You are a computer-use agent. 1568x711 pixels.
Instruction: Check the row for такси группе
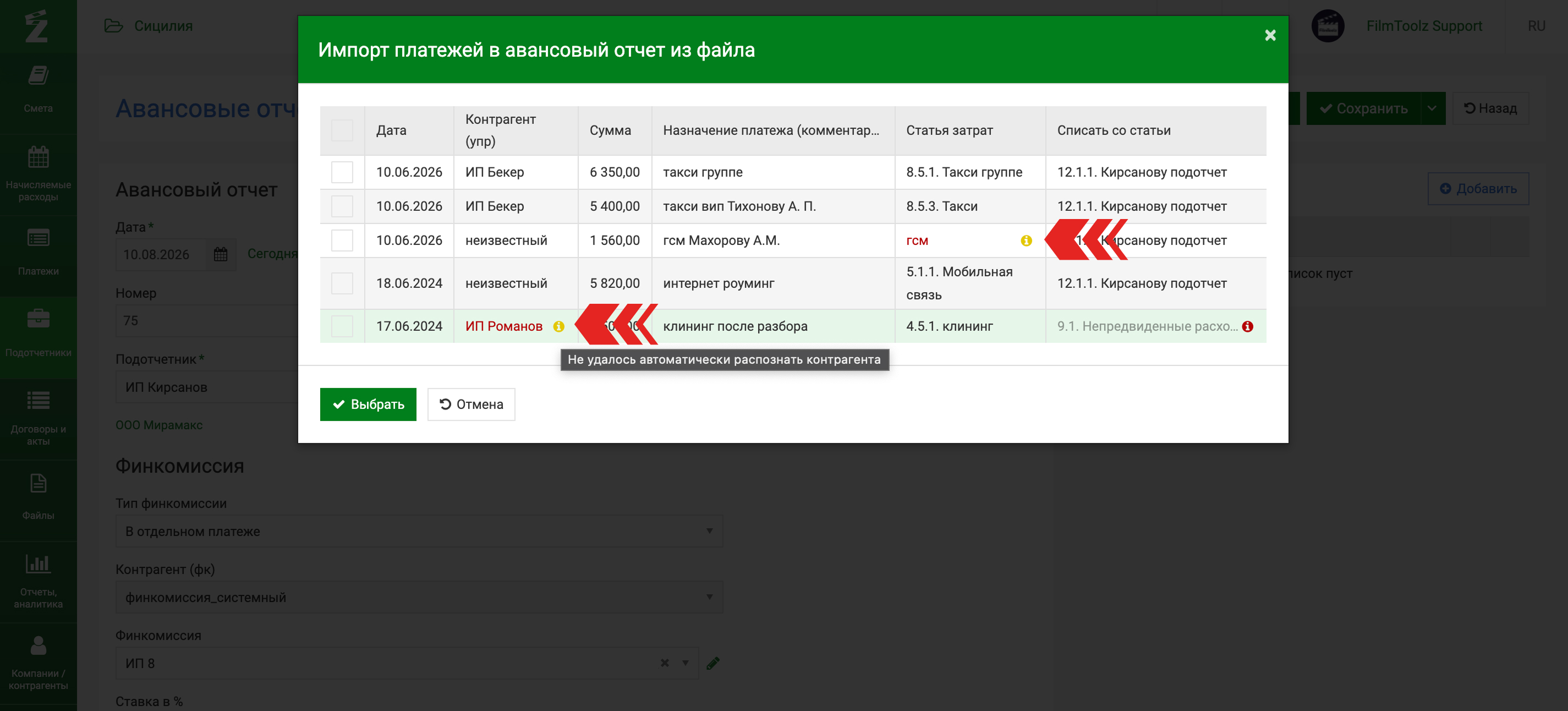click(x=342, y=172)
